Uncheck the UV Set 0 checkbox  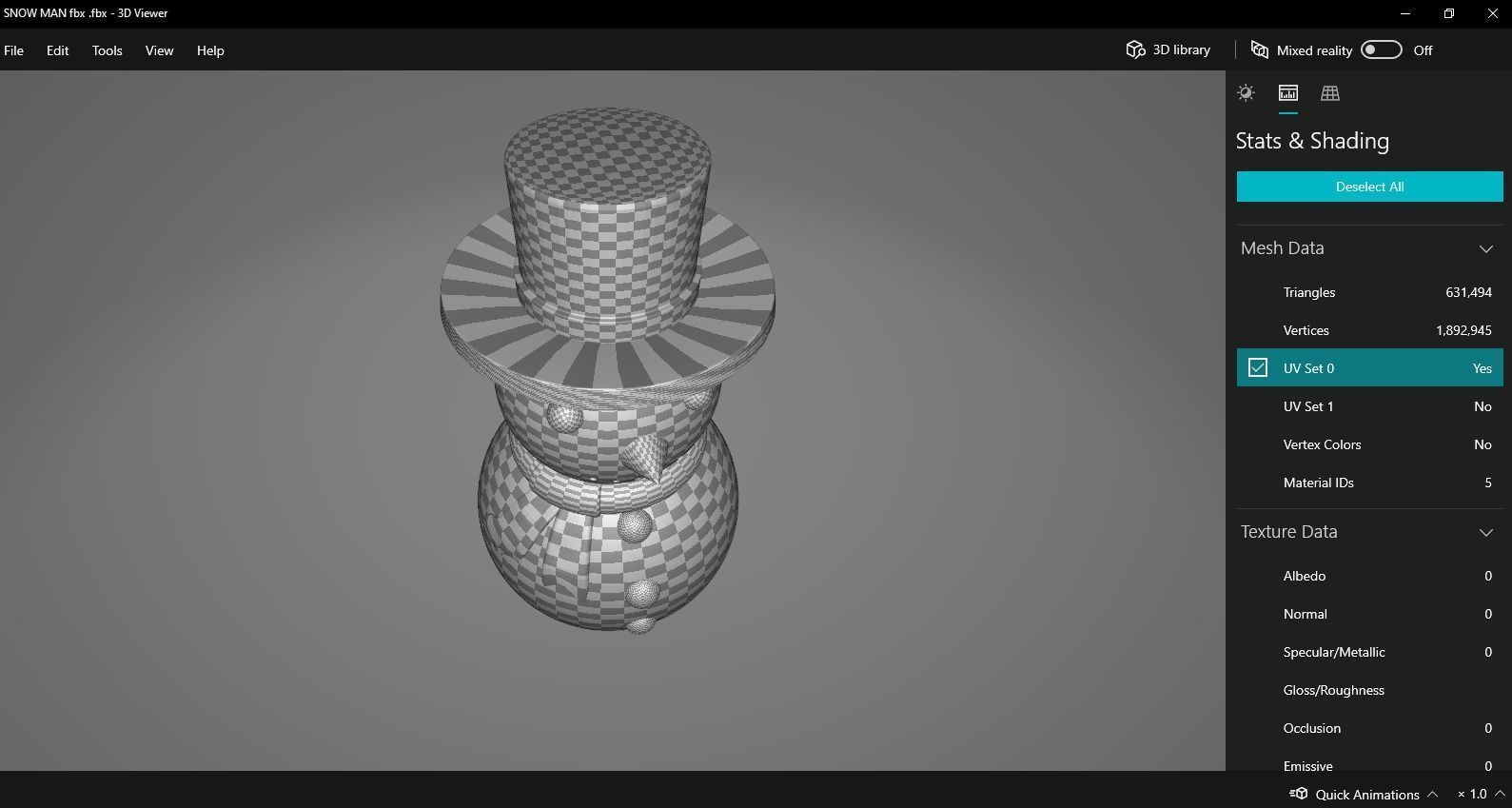click(x=1258, y=367)
